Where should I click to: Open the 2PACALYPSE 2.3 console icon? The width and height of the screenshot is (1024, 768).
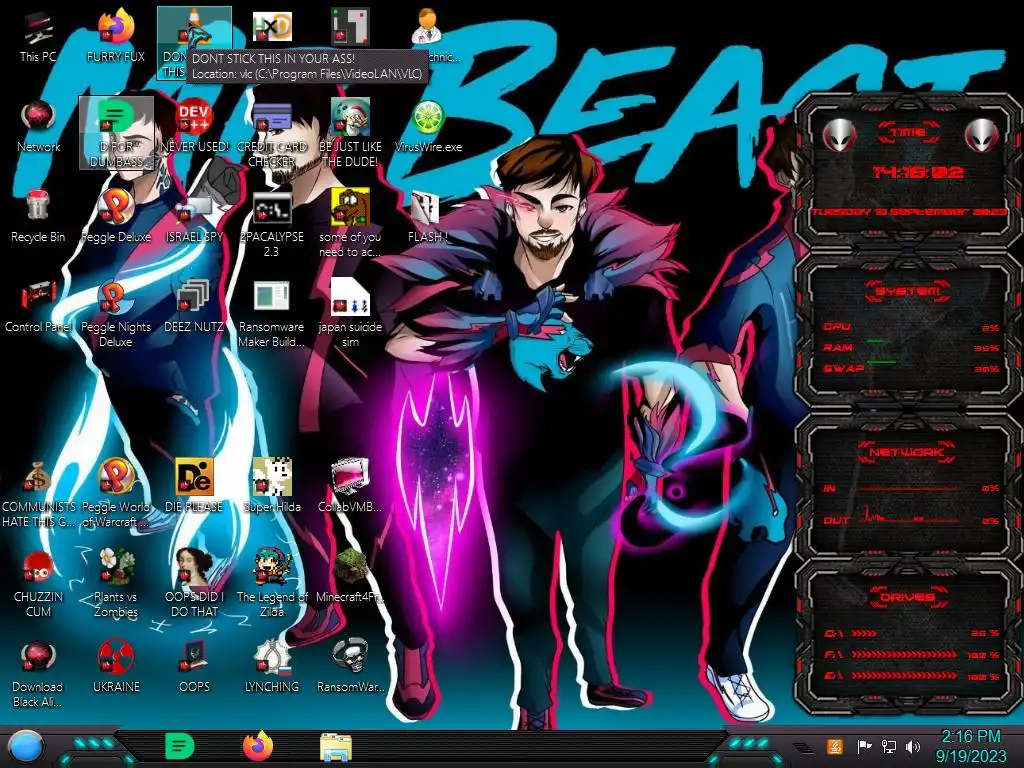(272, 223)
